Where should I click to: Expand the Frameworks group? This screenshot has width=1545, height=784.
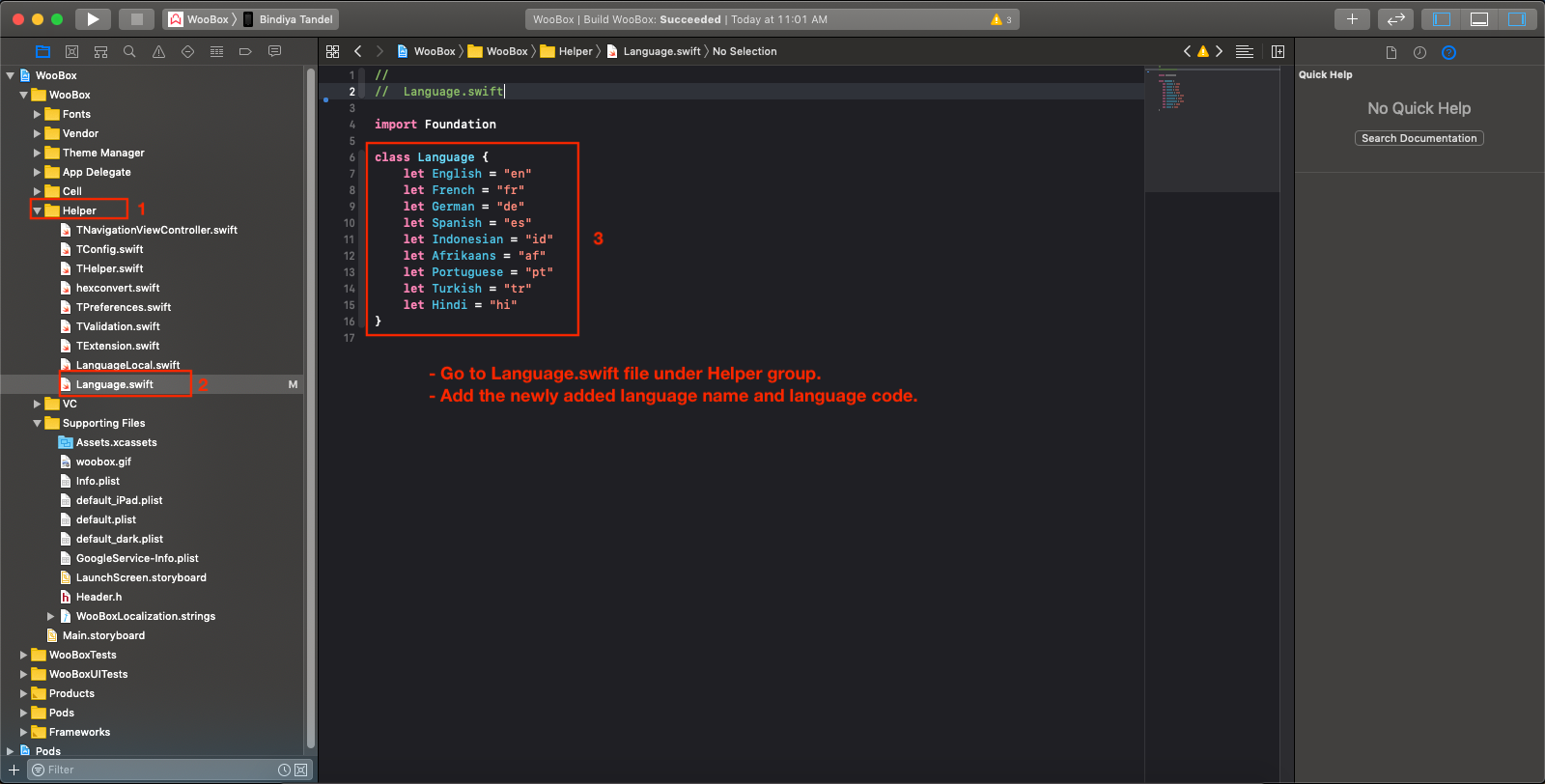(x=24, y=732)
